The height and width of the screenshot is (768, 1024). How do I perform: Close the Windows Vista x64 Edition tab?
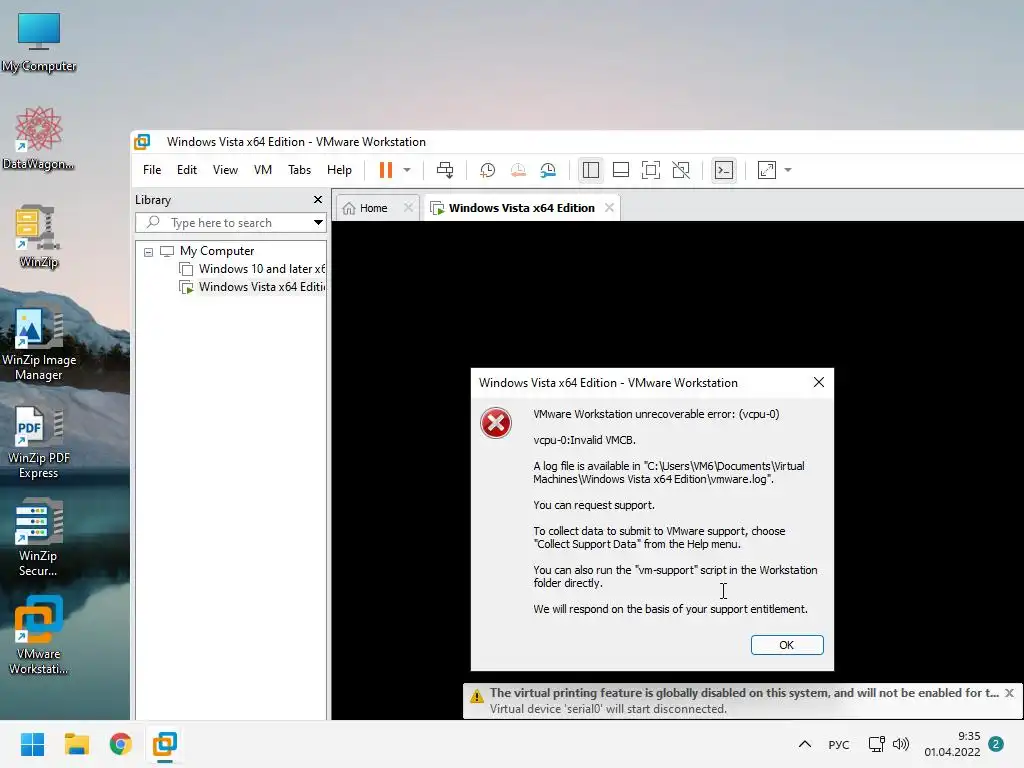pos(609,208)
